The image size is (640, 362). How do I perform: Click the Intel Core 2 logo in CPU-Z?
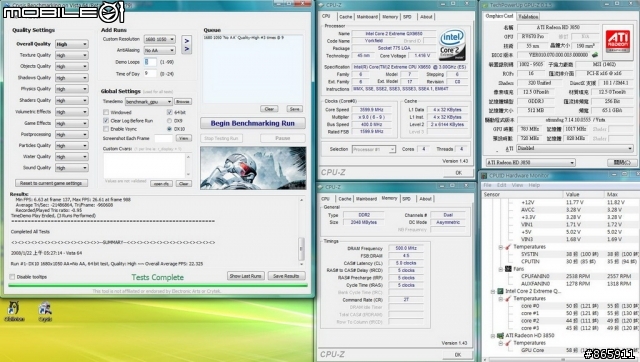(x=452, y=44)
